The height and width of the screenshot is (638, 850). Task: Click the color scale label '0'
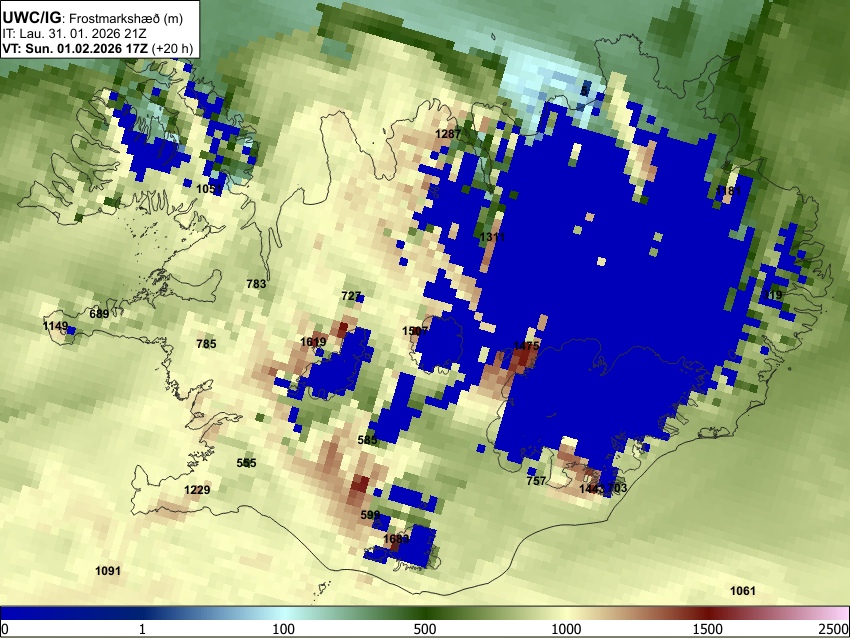point(5,629)
